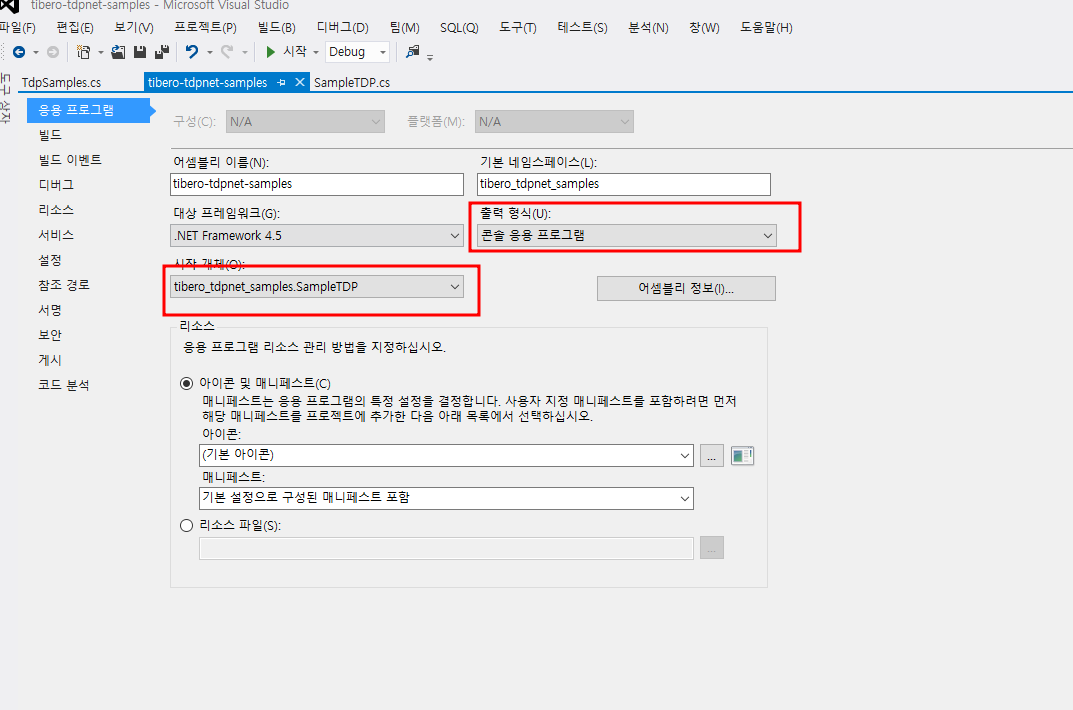Open the 빌드(B) menu

276,27
